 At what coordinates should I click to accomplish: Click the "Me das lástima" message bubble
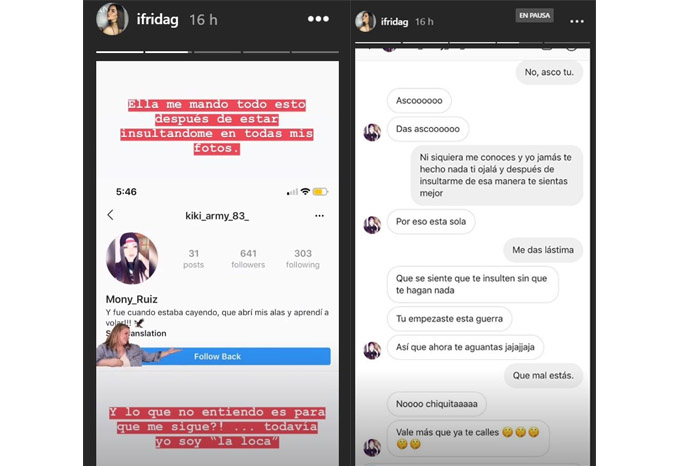click(543, 250)
